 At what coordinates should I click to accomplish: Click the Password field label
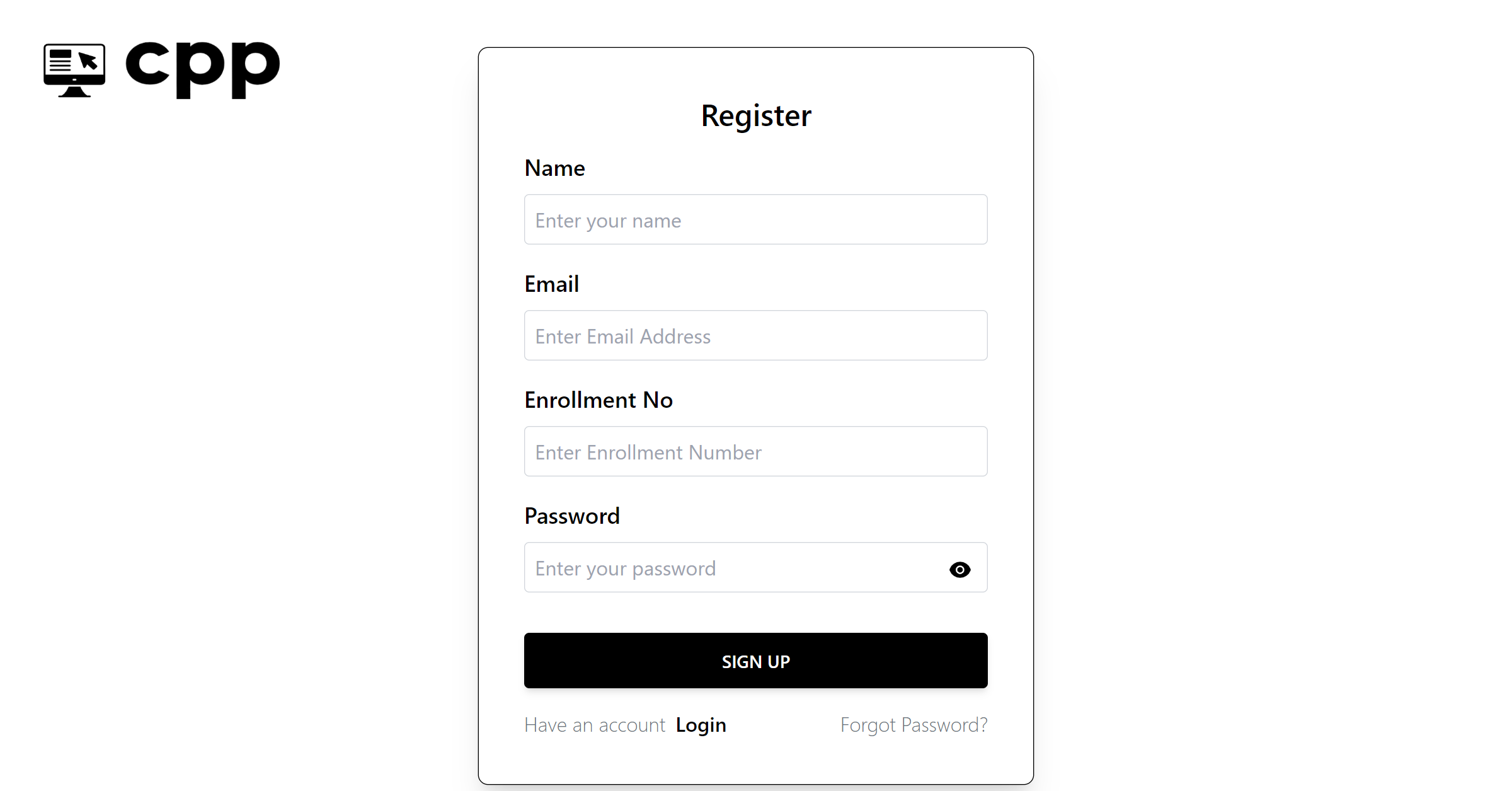click(572, 516)
